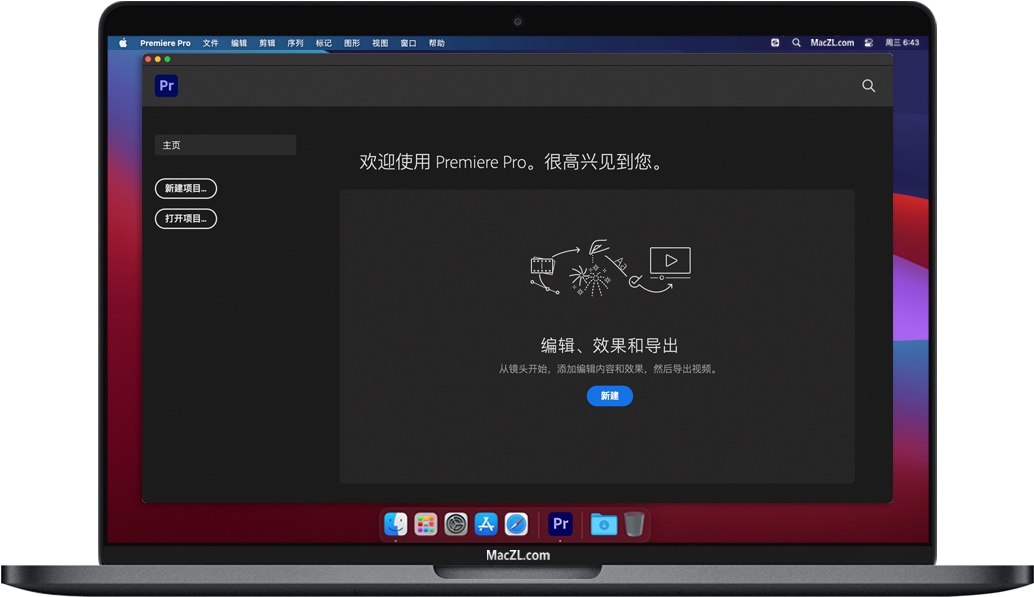Launch Premiere Pro from the Dock
Viewport: 1034px width, 597px height.
tap(560, 524)
